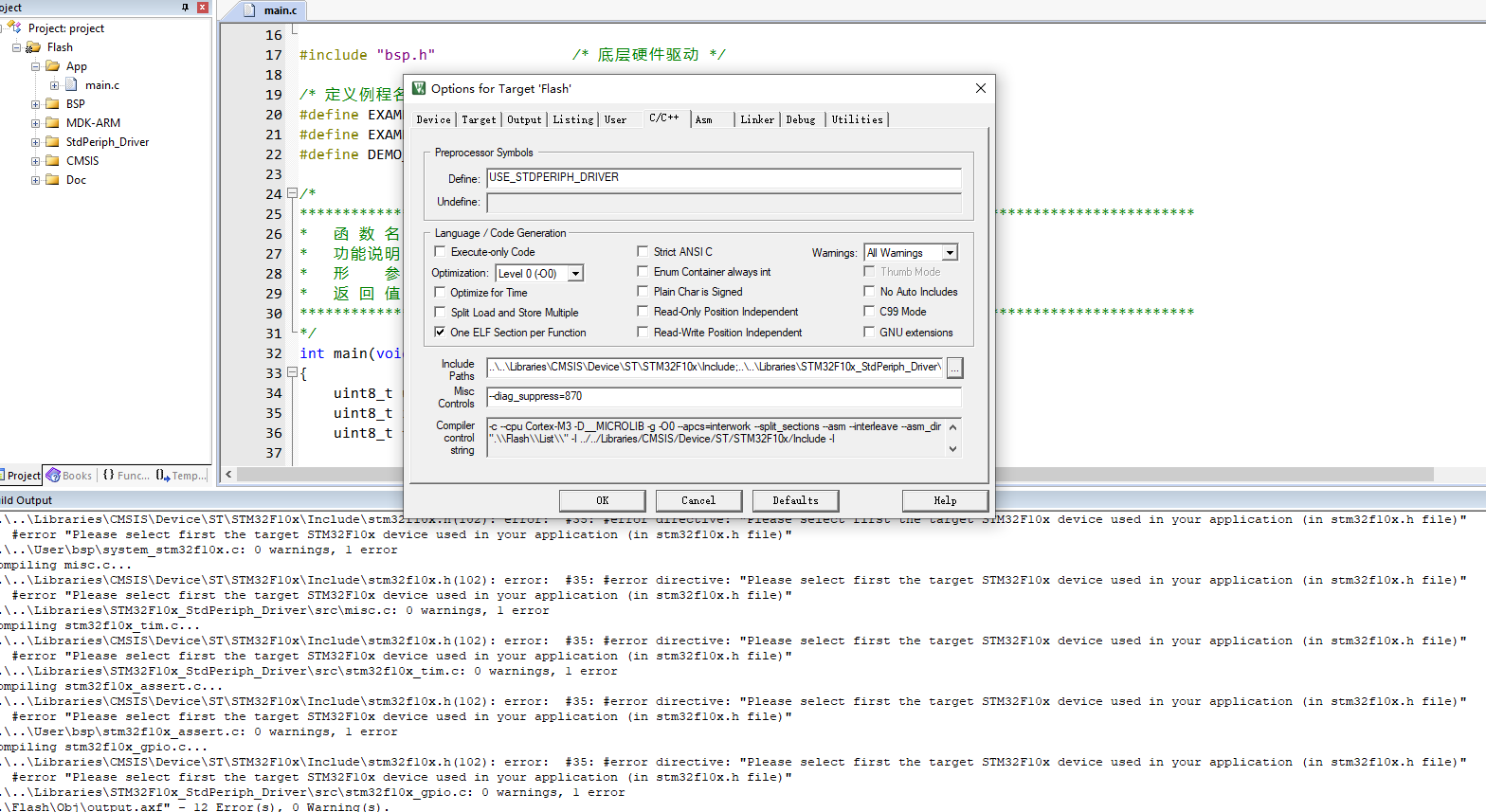Open the Functions panel tab
Image resolution: width=1486 pixels, height=812 pixels.
coord(125,476)
